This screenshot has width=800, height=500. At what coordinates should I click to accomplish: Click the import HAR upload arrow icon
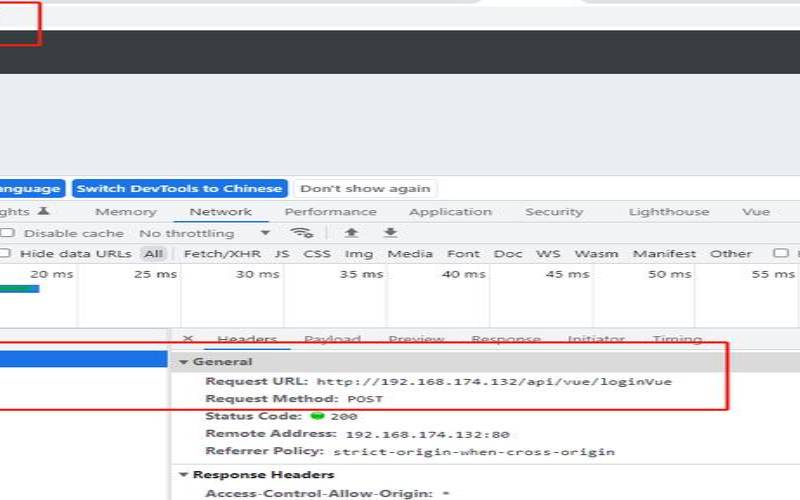tap(351, 233)
